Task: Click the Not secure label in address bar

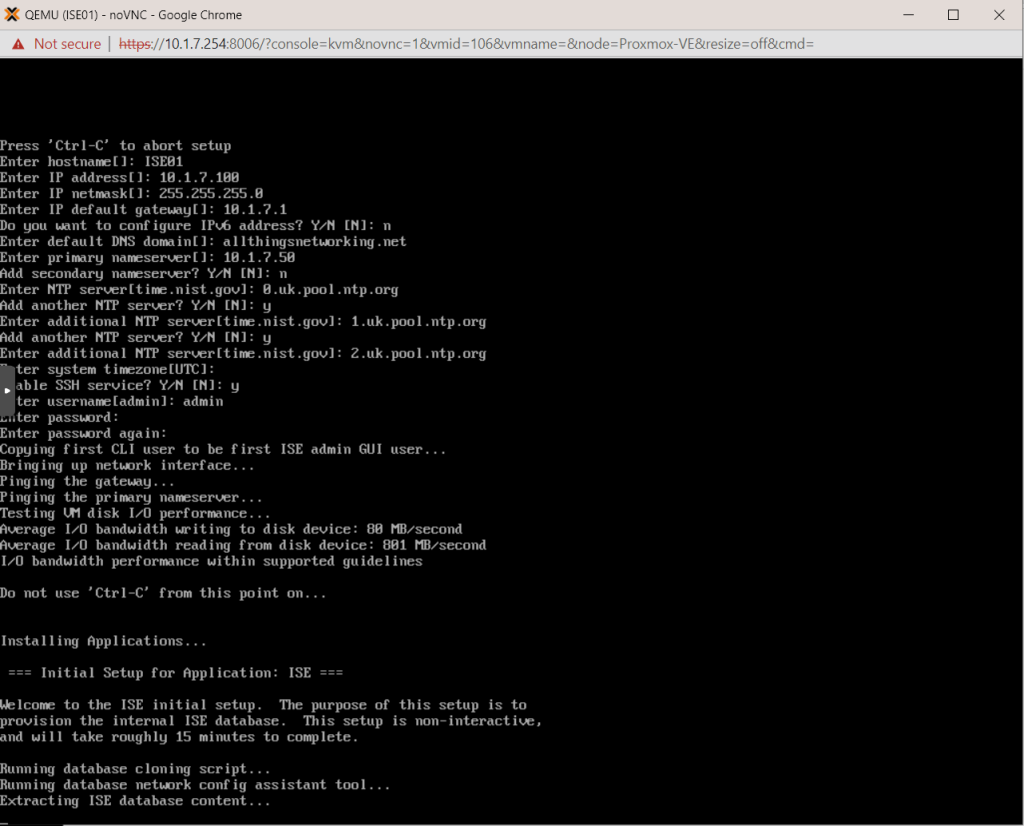Action: coord(67,44)
